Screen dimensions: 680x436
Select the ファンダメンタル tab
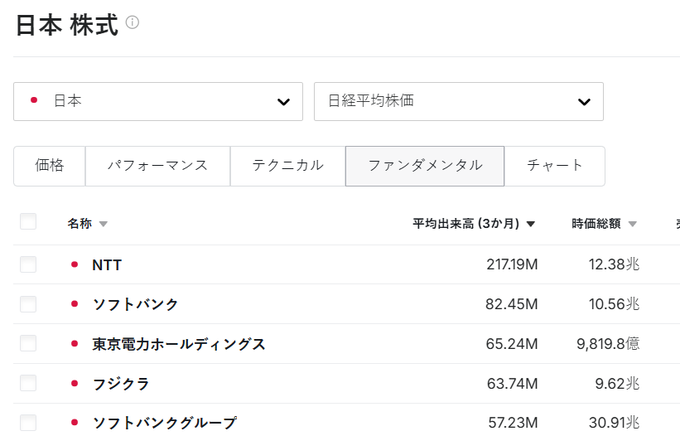point(425,166)
